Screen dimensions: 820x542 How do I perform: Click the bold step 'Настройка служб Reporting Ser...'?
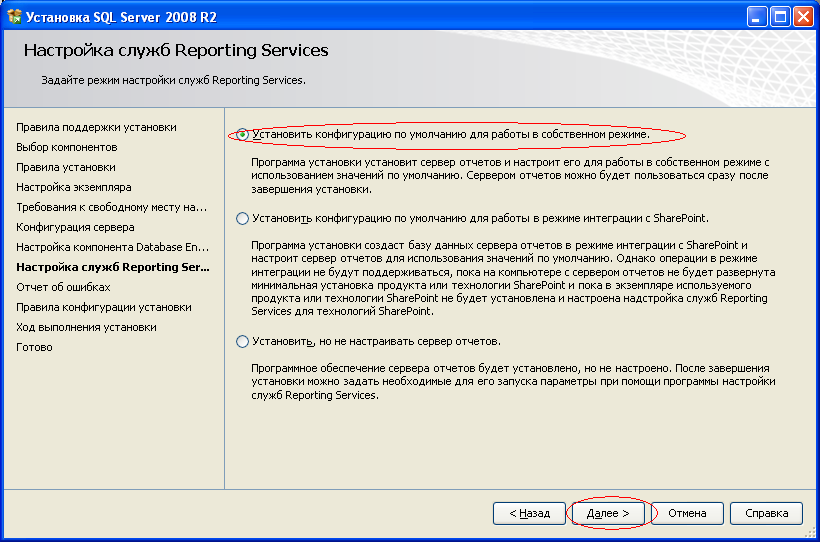[x=113, y=267]
